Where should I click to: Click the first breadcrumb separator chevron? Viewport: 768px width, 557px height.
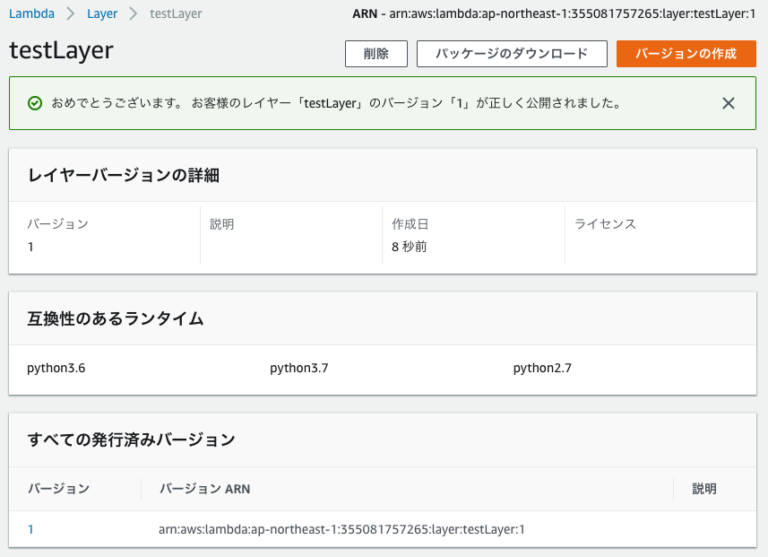pos(71,14)
